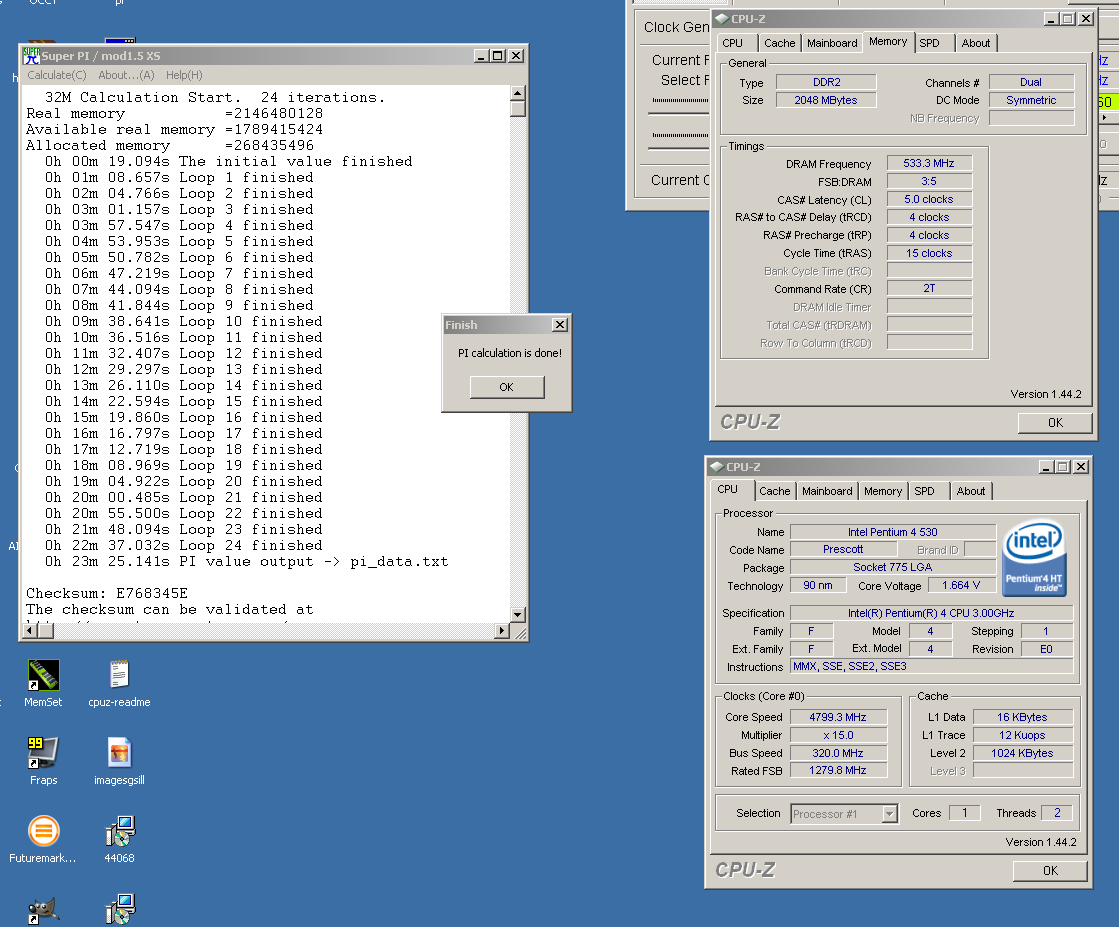
Task: Click the CPU-Z icon in CPU window title
Action: point(717,467)
